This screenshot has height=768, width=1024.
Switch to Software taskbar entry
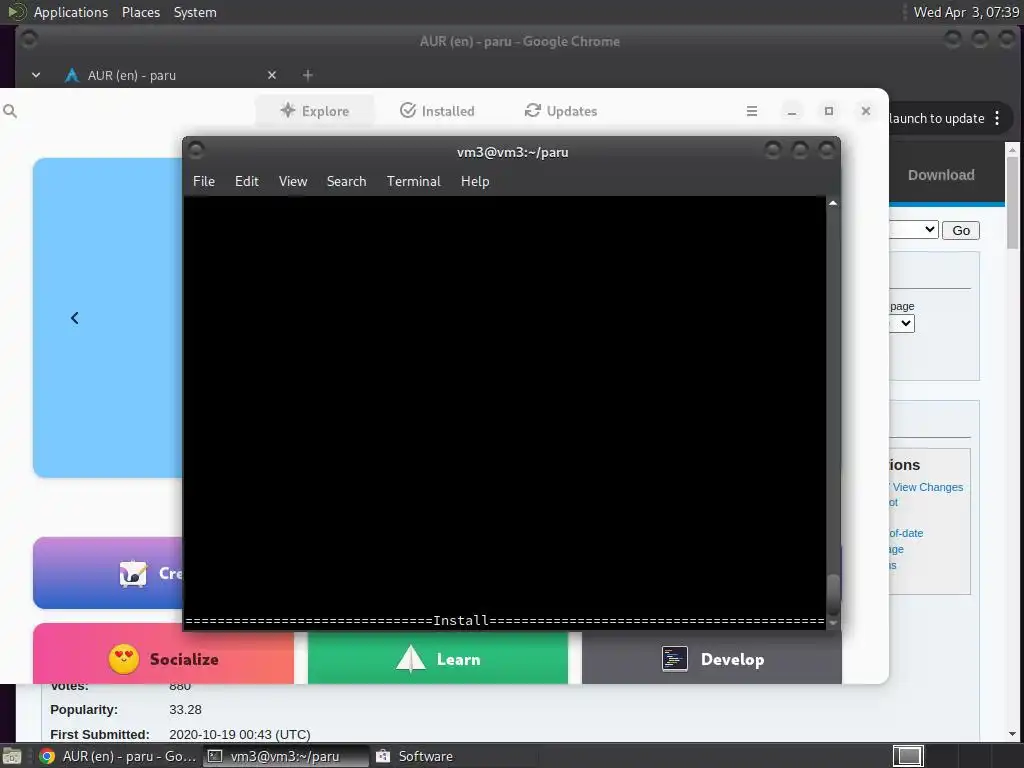415,756
